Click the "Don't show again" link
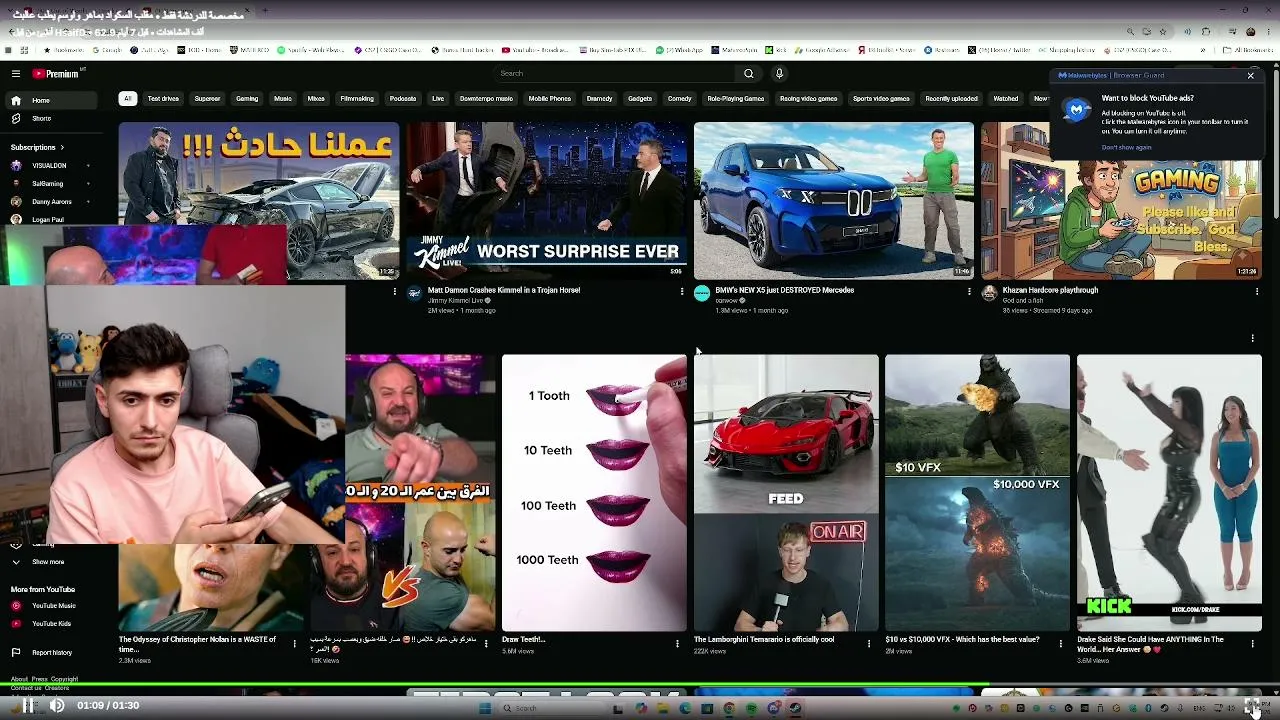Viewport: 1280px width, 720px height. click(x=1127, y=147)
